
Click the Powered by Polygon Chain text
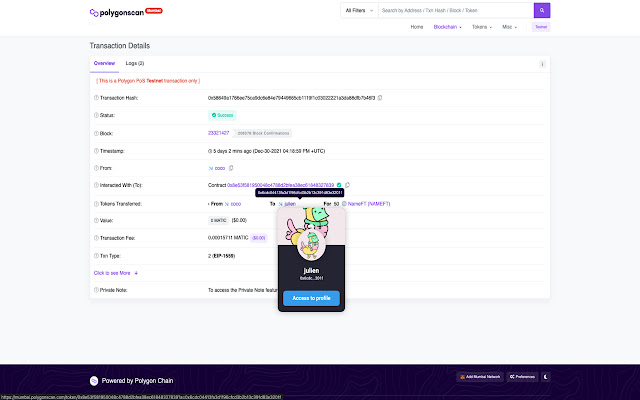[137, 381]
